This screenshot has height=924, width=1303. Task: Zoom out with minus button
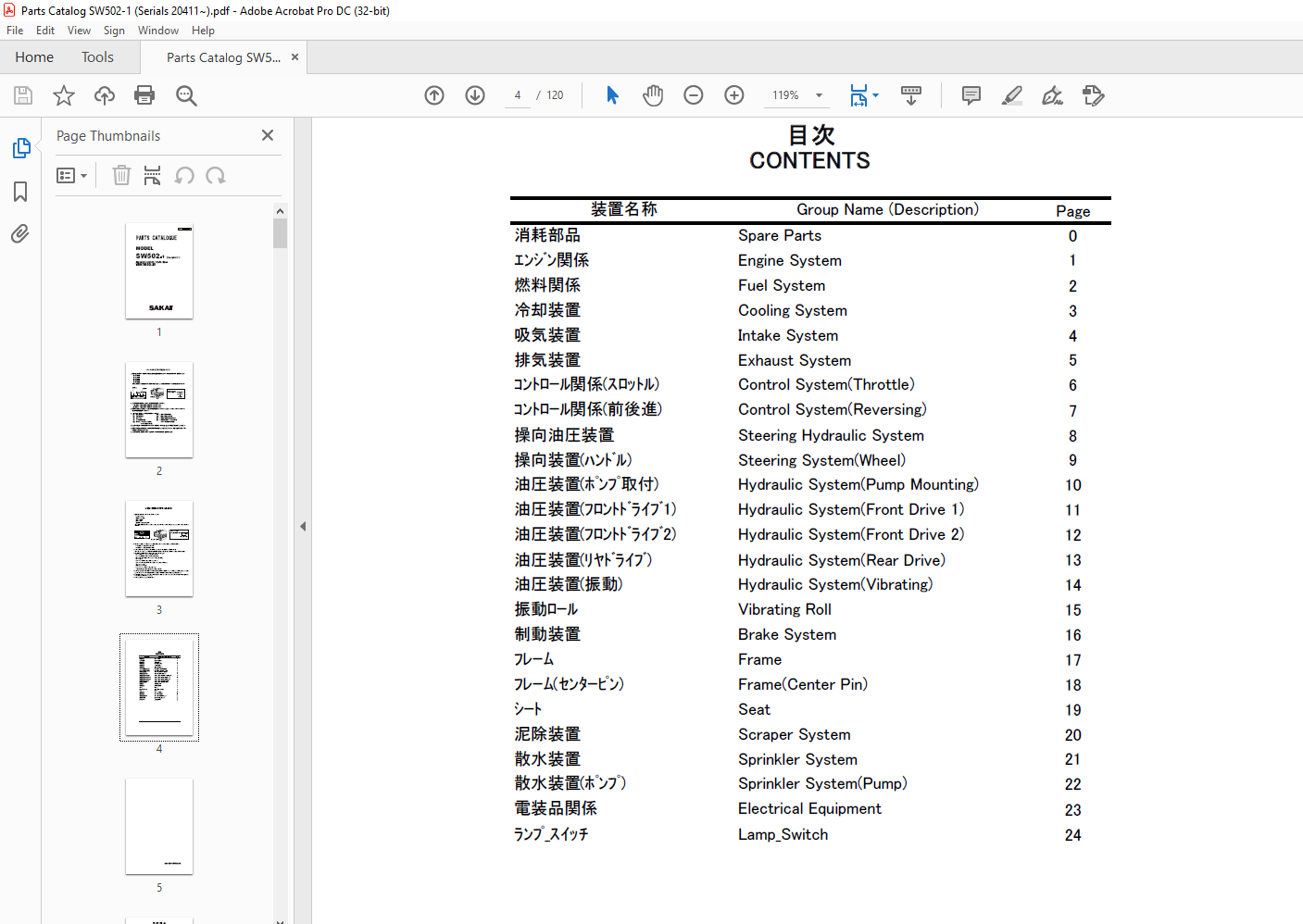(694, 95)
